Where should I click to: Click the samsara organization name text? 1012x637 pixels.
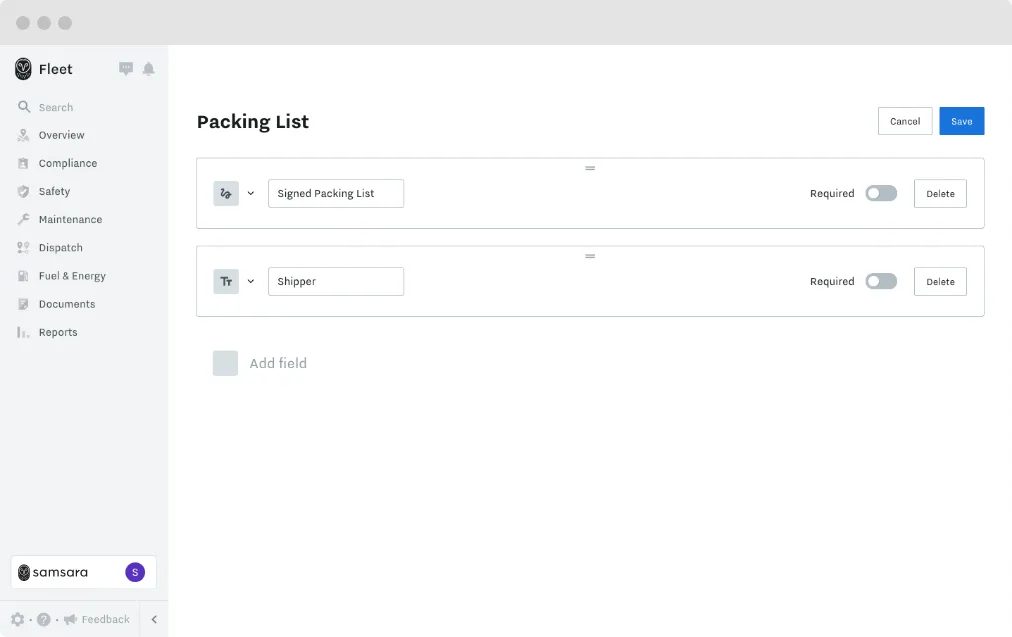pos(60,572)
